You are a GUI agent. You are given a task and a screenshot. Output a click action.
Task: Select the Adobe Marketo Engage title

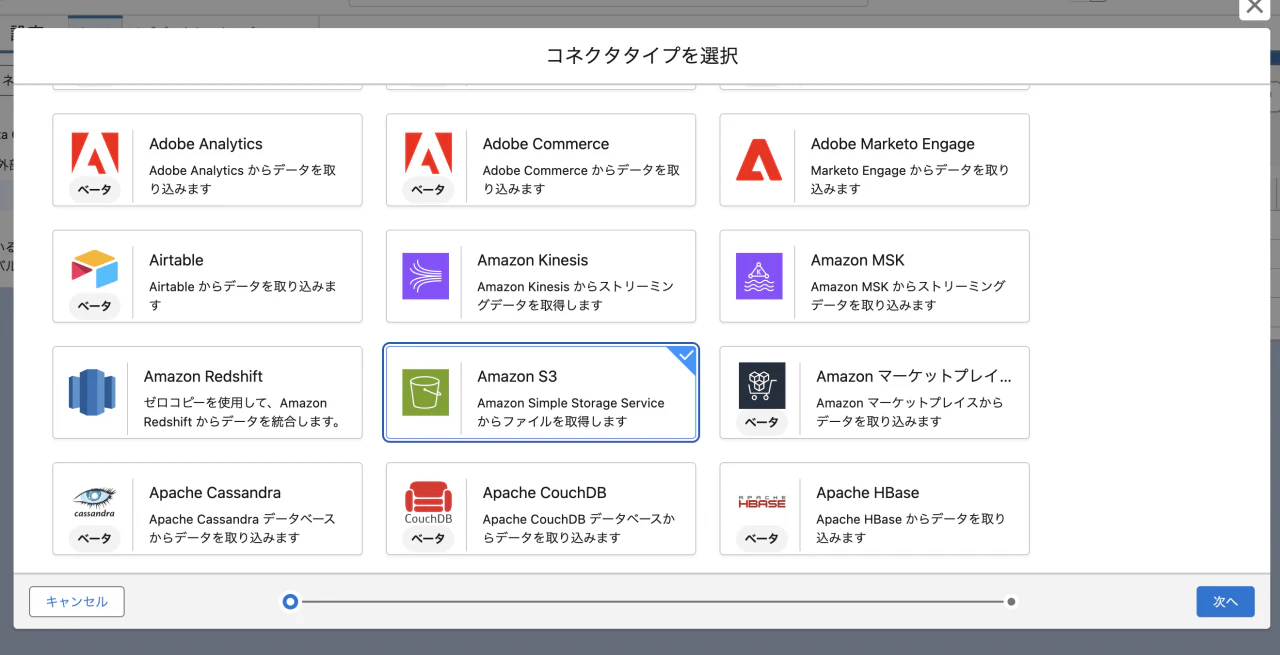(x=893, y=144)
